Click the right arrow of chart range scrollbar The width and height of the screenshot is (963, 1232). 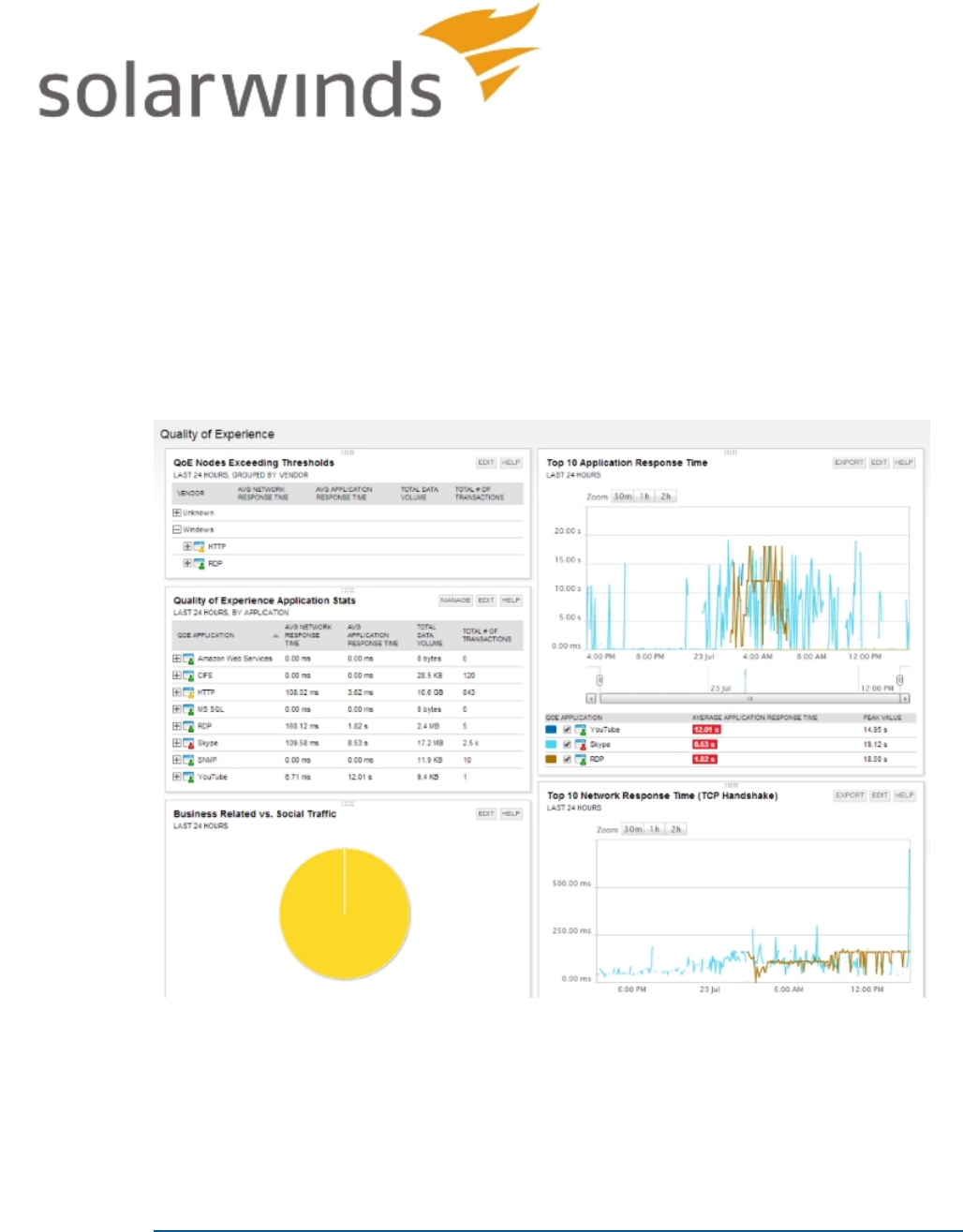905,699
